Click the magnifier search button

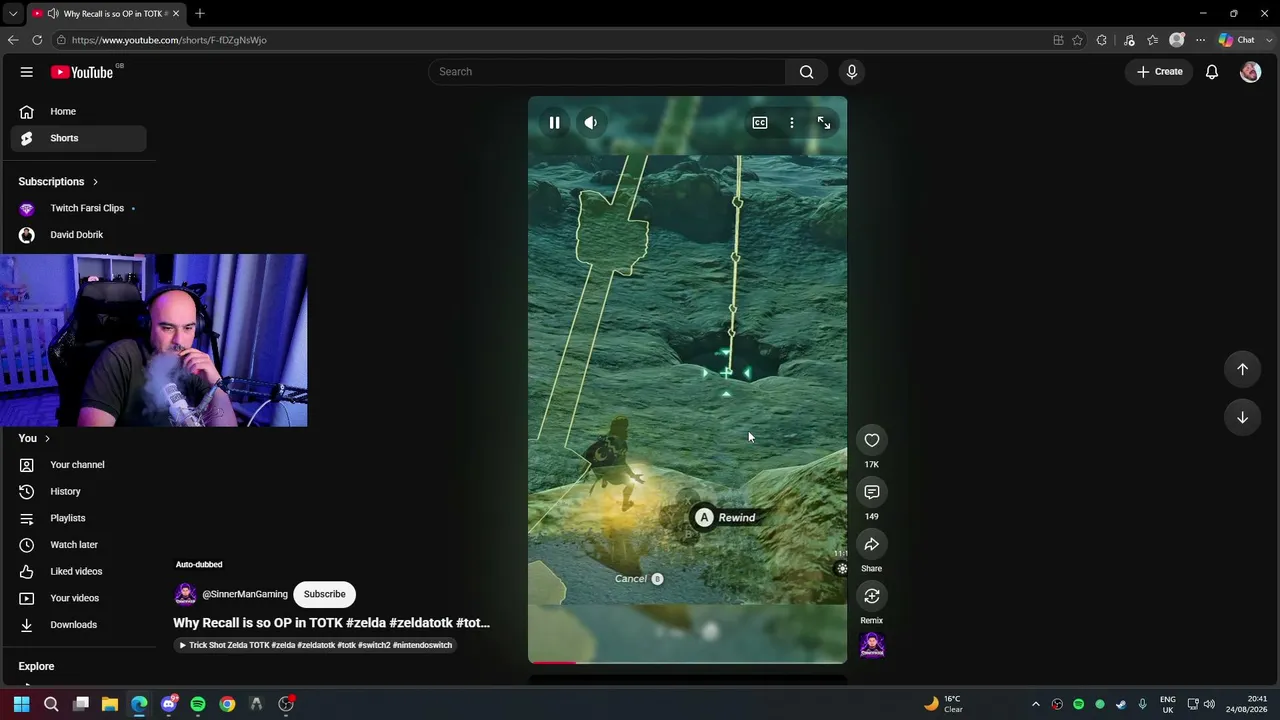click(x=807, y=72)
